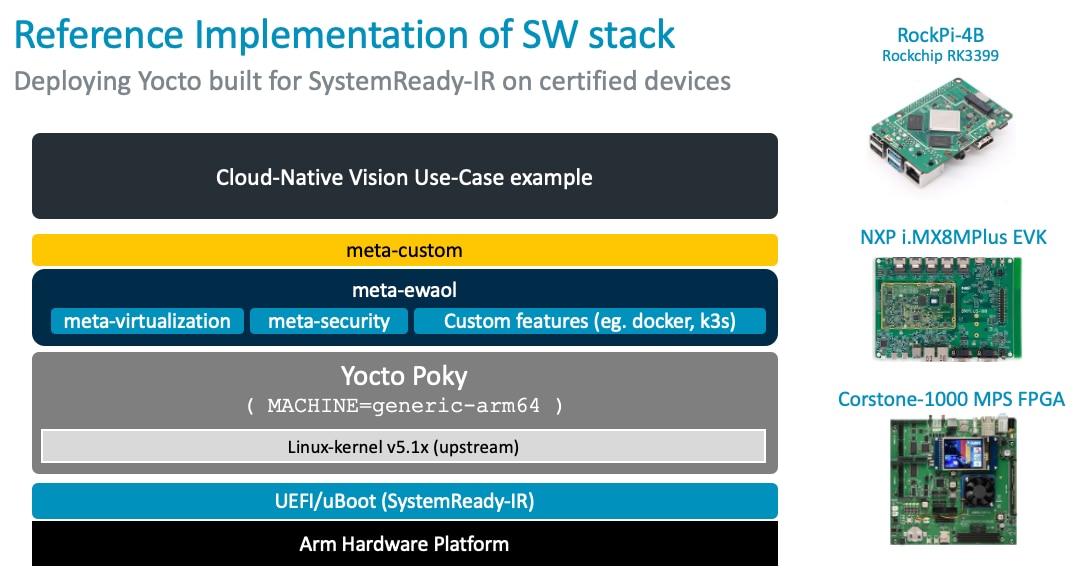Click the yellow meta-custom bar
The image size is (1075, 574).
[404, 250]
